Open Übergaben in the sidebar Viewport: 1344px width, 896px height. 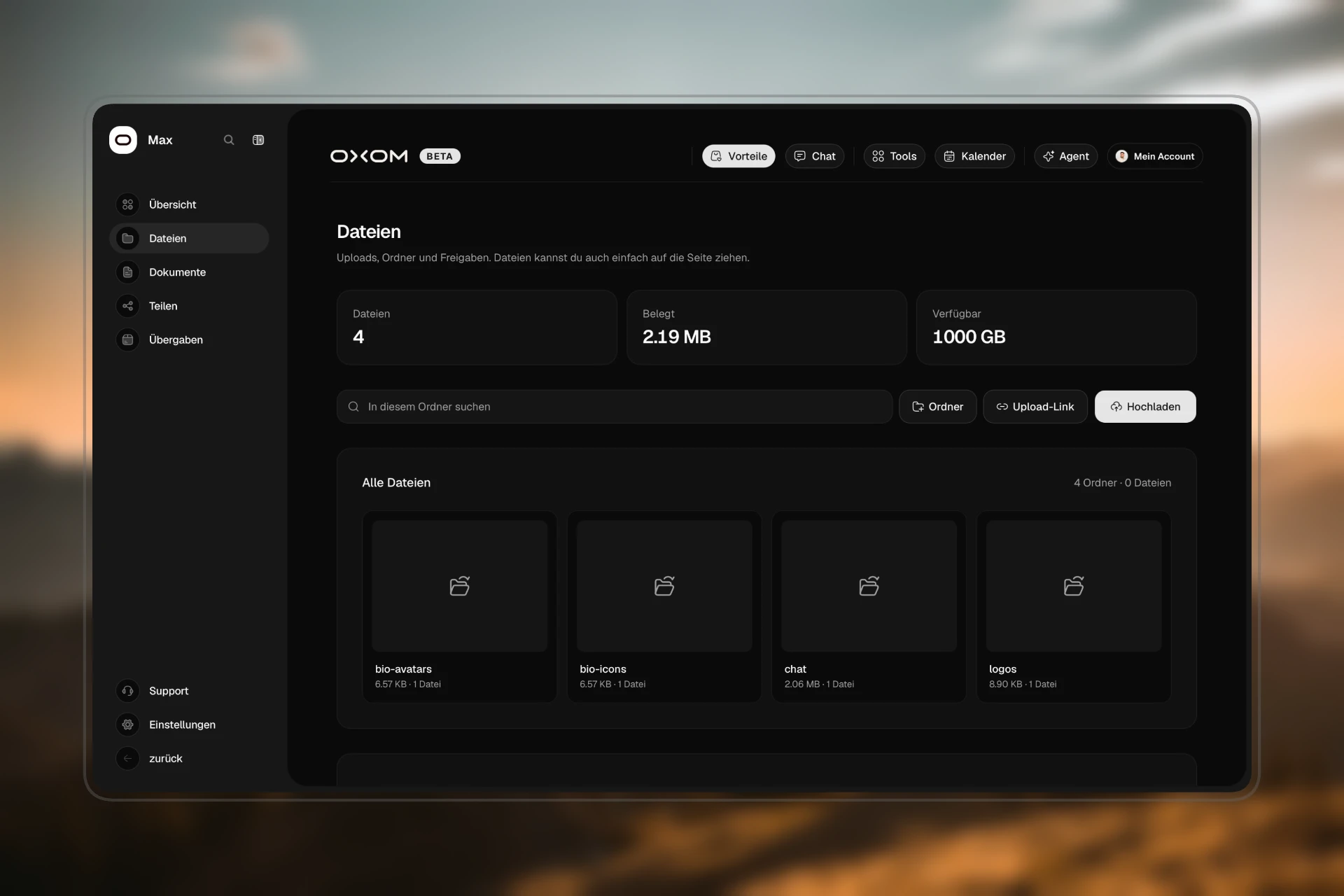point(189,339)
